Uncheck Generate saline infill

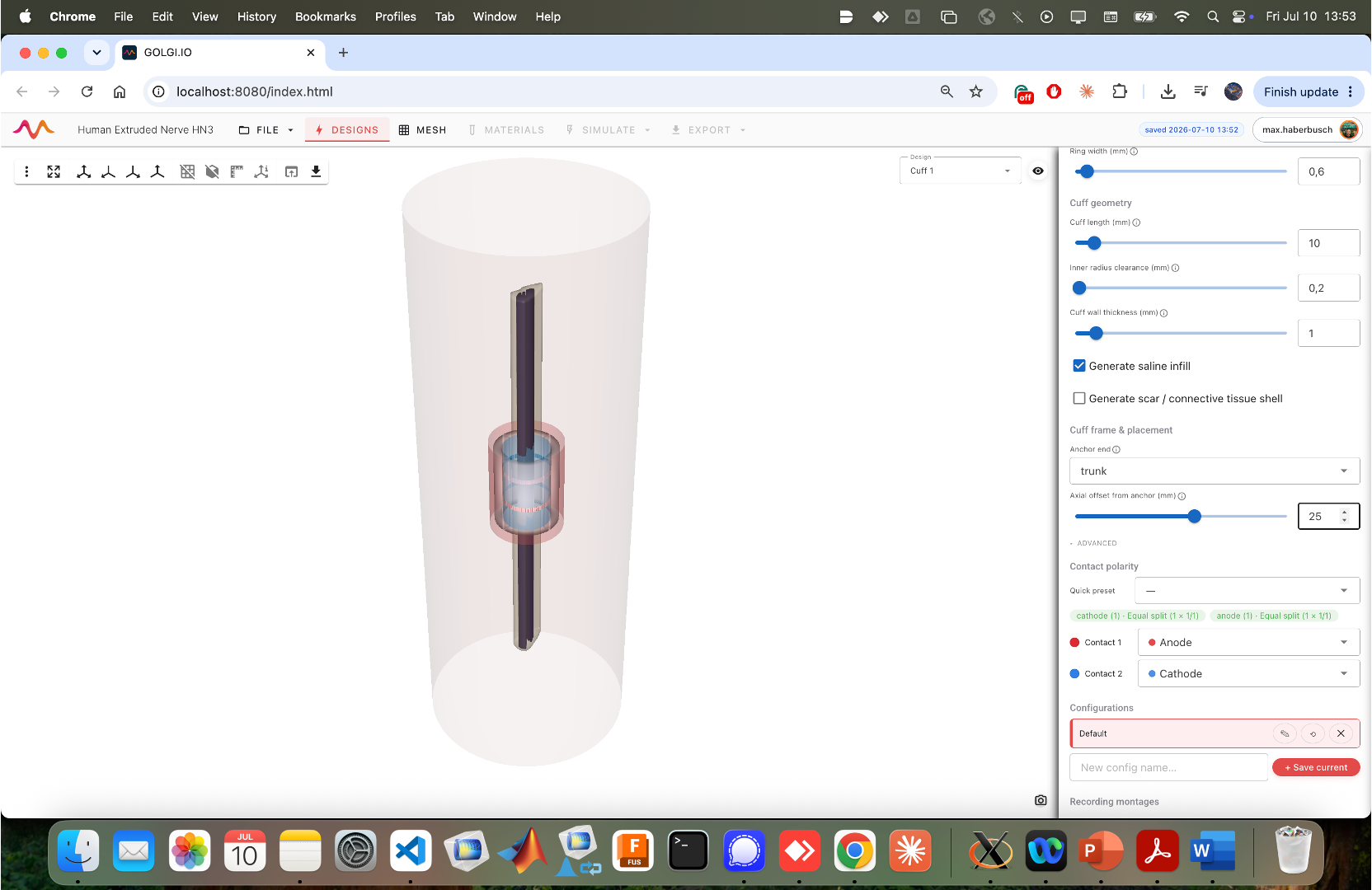[x=1078, y=366]
